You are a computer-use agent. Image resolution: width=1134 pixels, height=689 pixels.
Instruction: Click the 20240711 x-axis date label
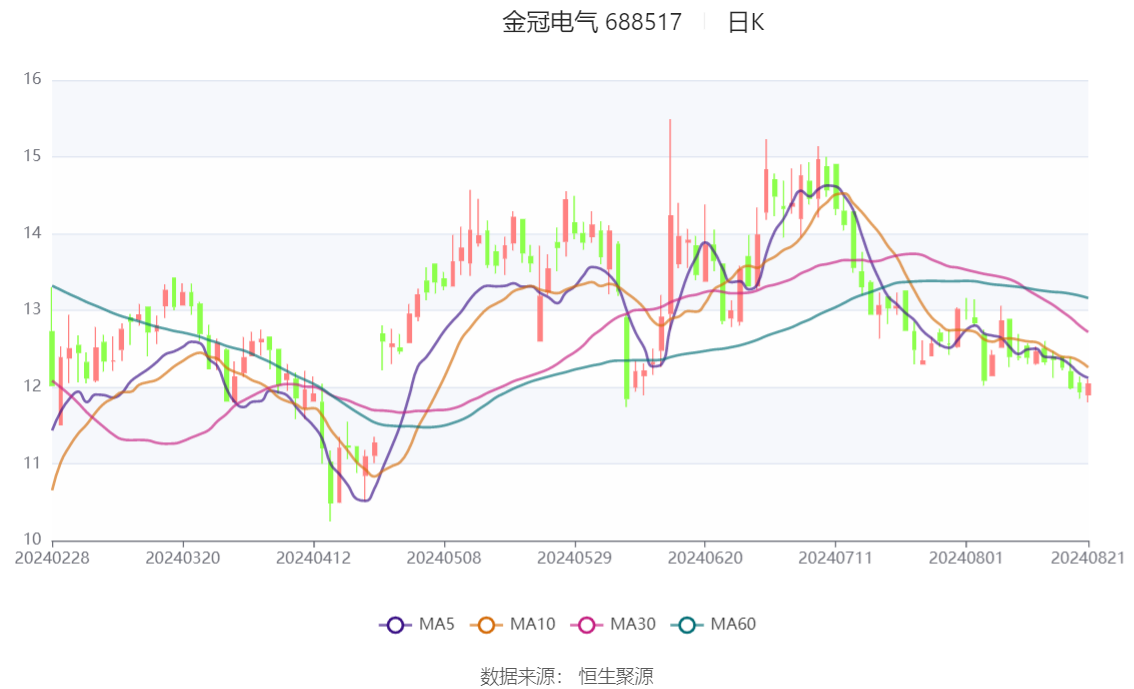(x=835, y=558)
